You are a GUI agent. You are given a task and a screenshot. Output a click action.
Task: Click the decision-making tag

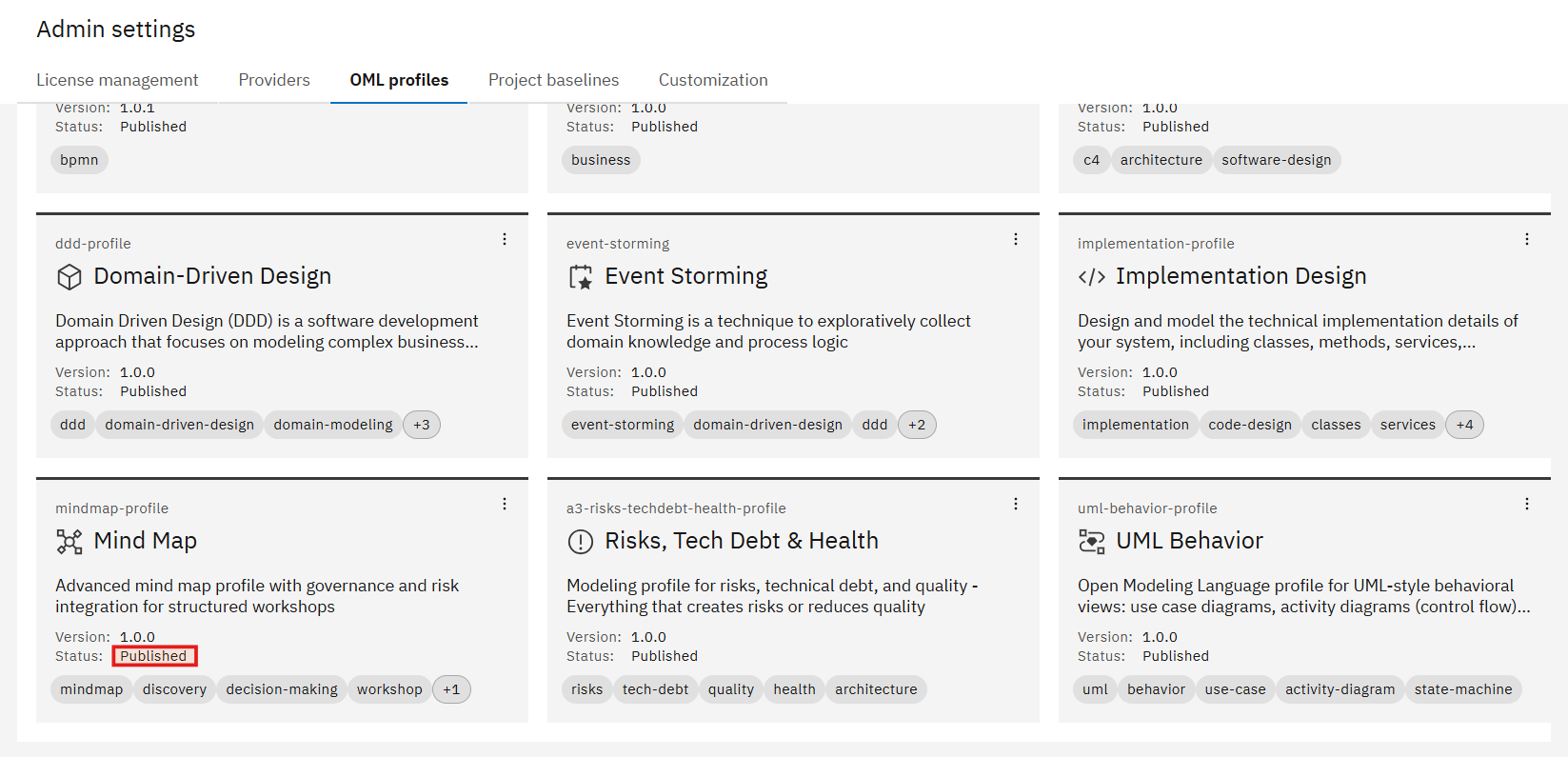click(282, 689)
